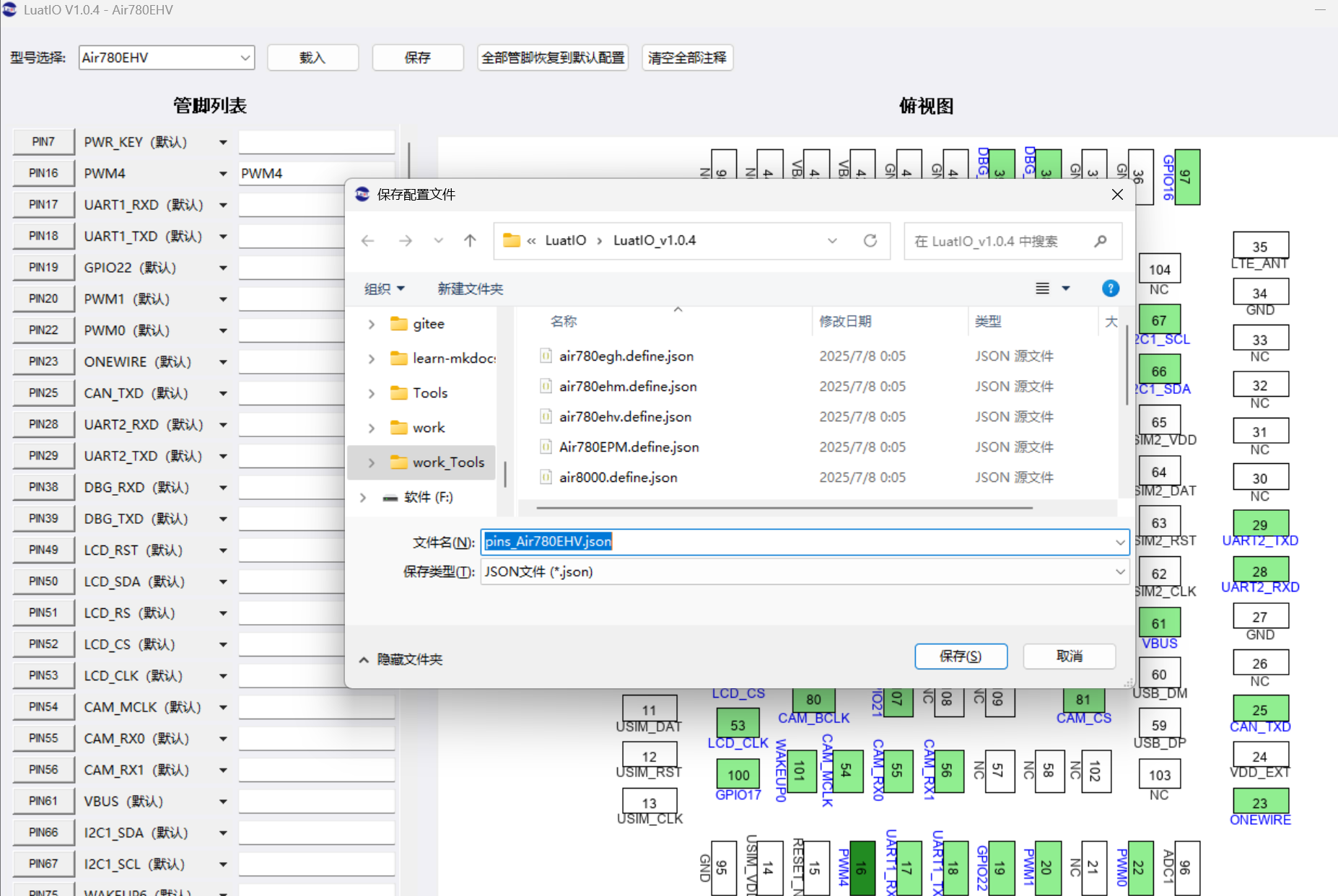Screen dimensions: 1338x896
Task: Click pin 100 GPIO17 in top view
Action: 738,775
